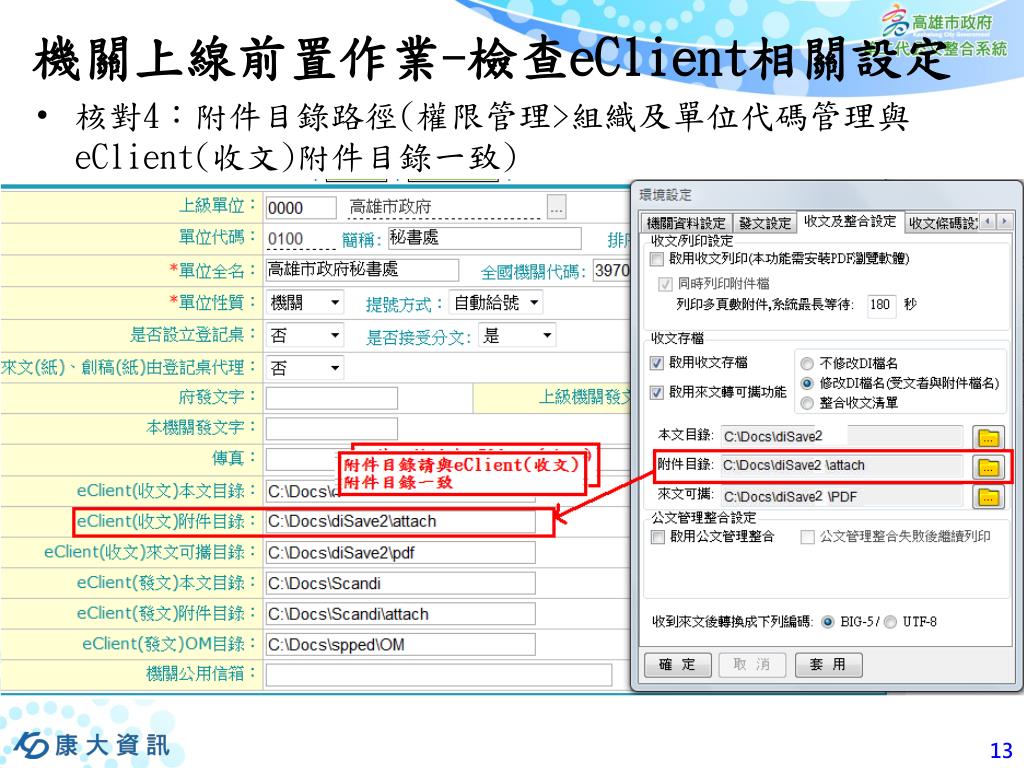Choose UTF-8 encoding radio button

click(890, 622)
